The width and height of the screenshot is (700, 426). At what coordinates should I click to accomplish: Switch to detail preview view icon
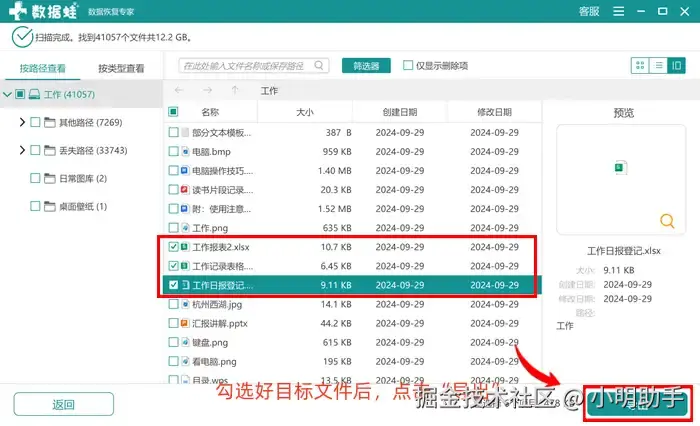676,66
